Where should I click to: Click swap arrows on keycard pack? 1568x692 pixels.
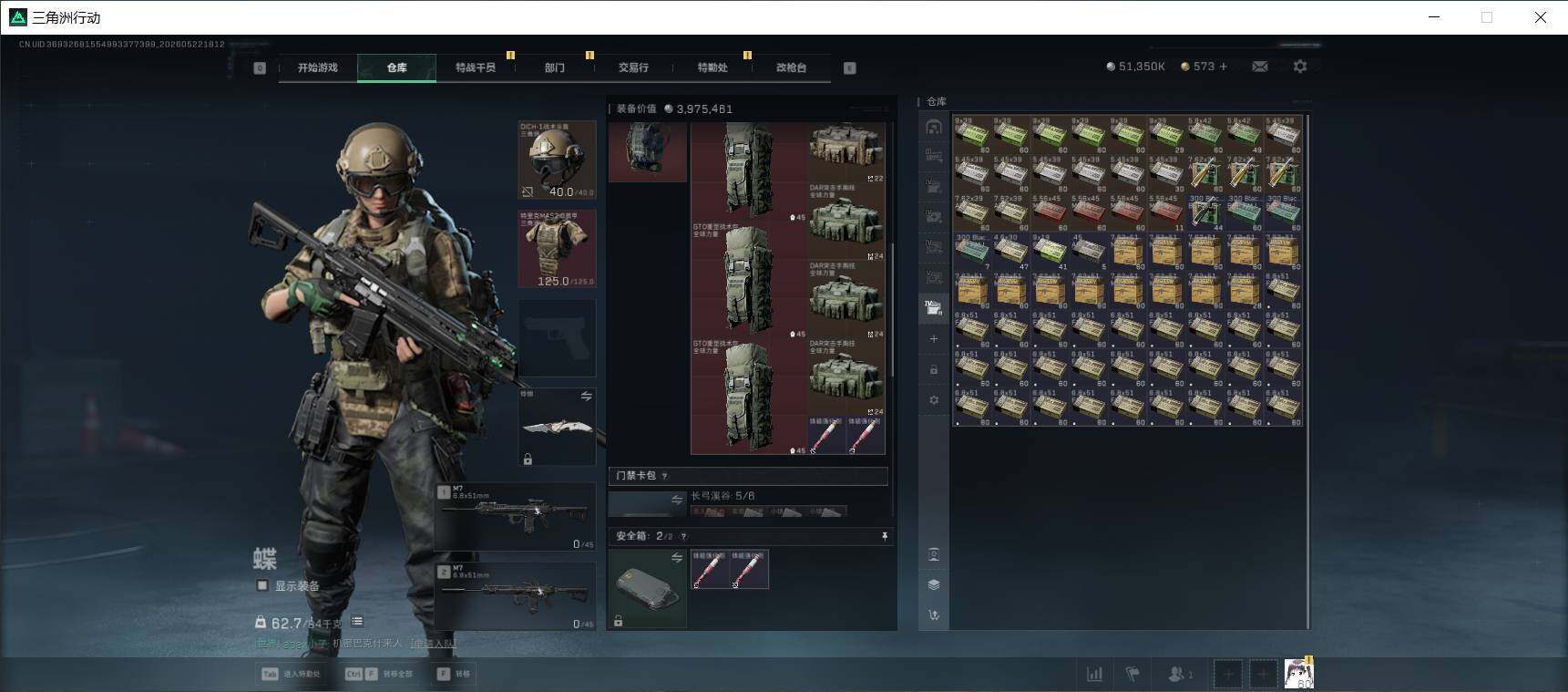point(677,500)
